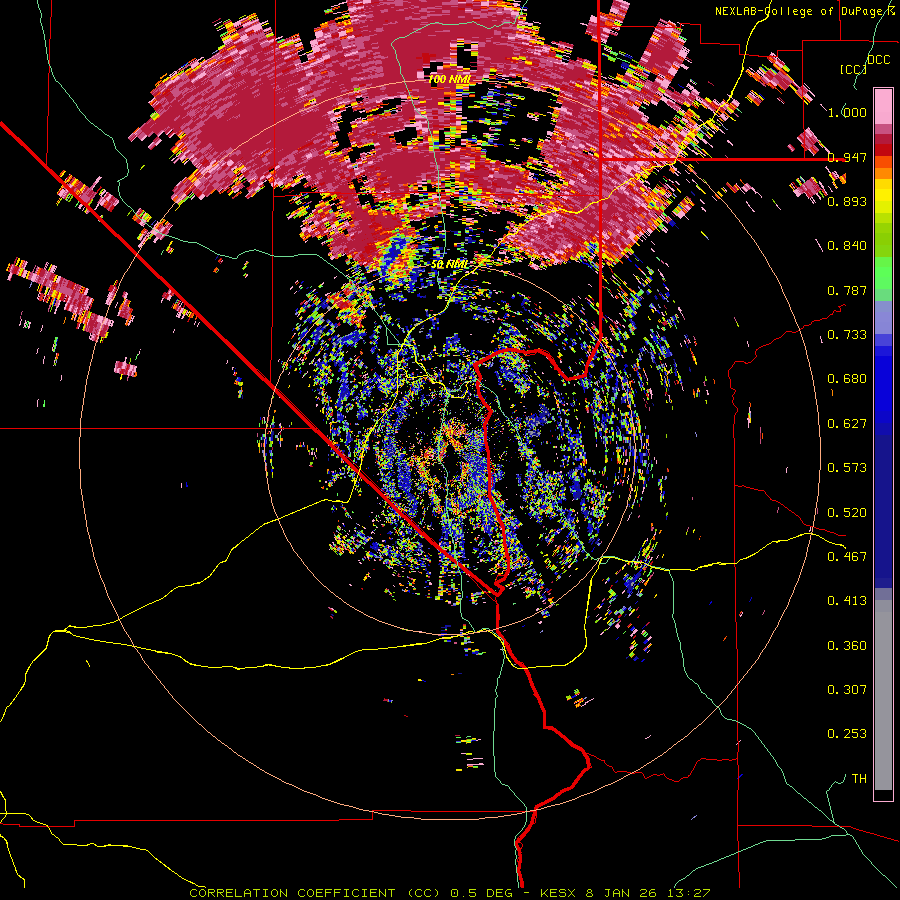Click the KESX 8 JAN 26 13:27 timestamp
Viewport: 900px width, 900px height.
[626, 893]
